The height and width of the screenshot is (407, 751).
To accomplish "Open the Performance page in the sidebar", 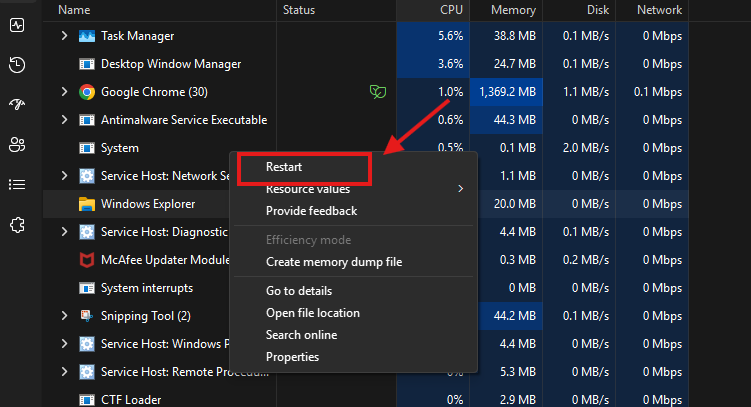I will tap(17, 24).
